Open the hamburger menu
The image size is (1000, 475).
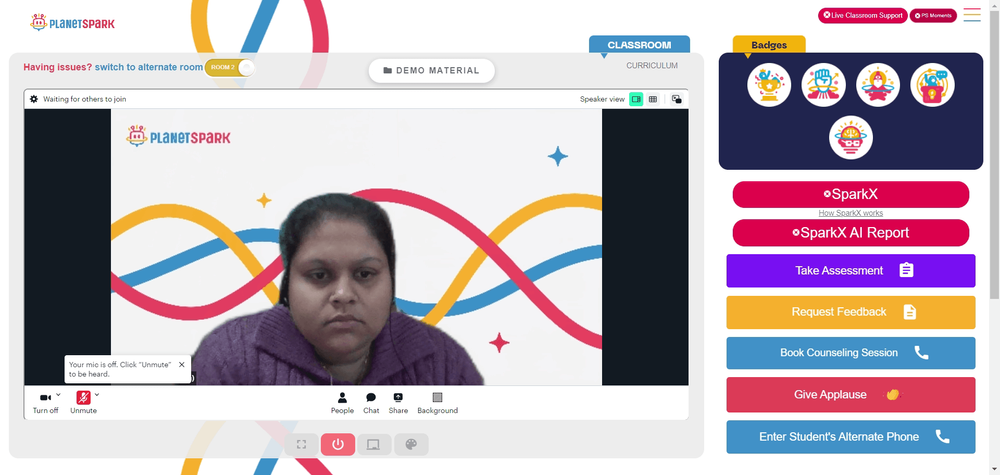point(972,15)
